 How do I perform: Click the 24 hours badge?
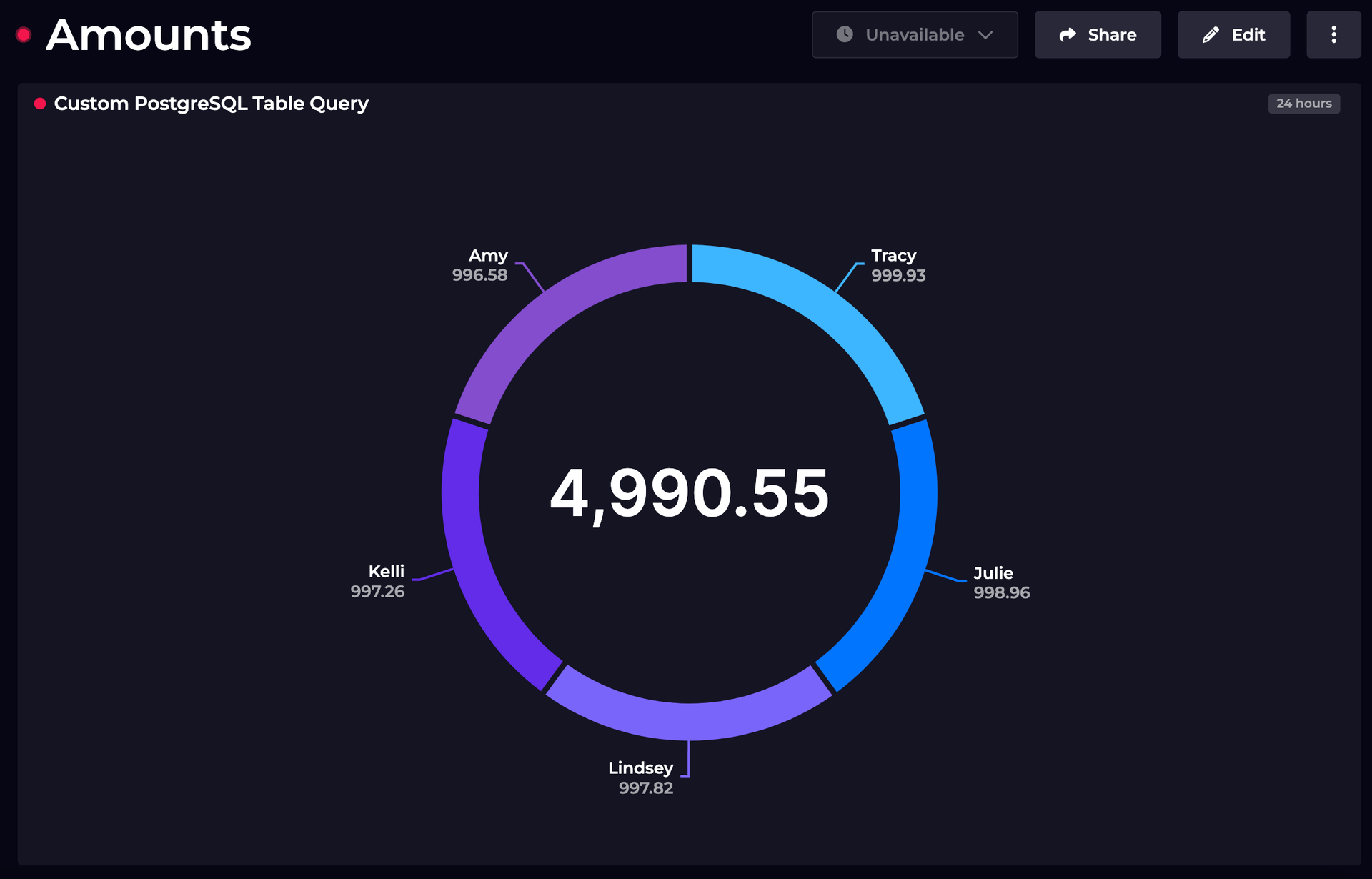point(1303,104)
